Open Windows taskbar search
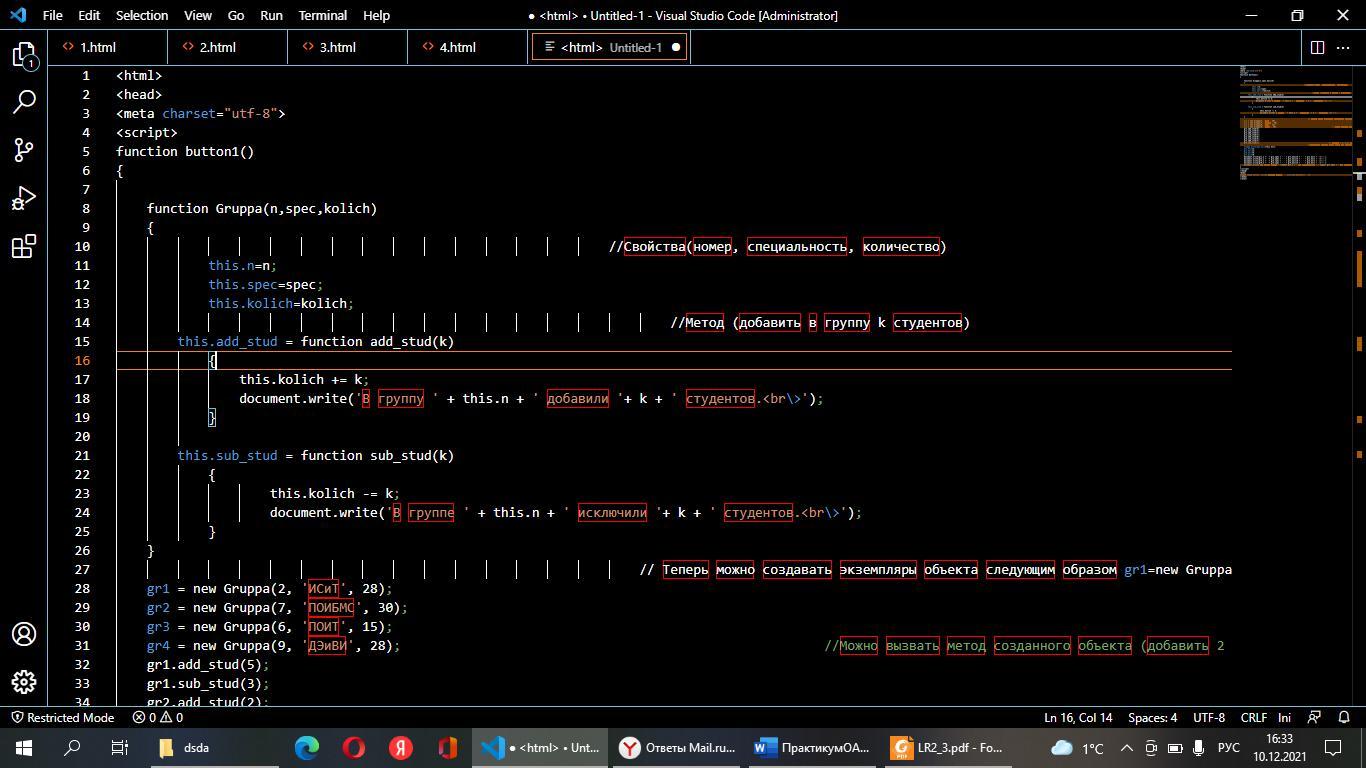Image resolution: width=1366 pixels, height=768 pixels. click(72, 748)
